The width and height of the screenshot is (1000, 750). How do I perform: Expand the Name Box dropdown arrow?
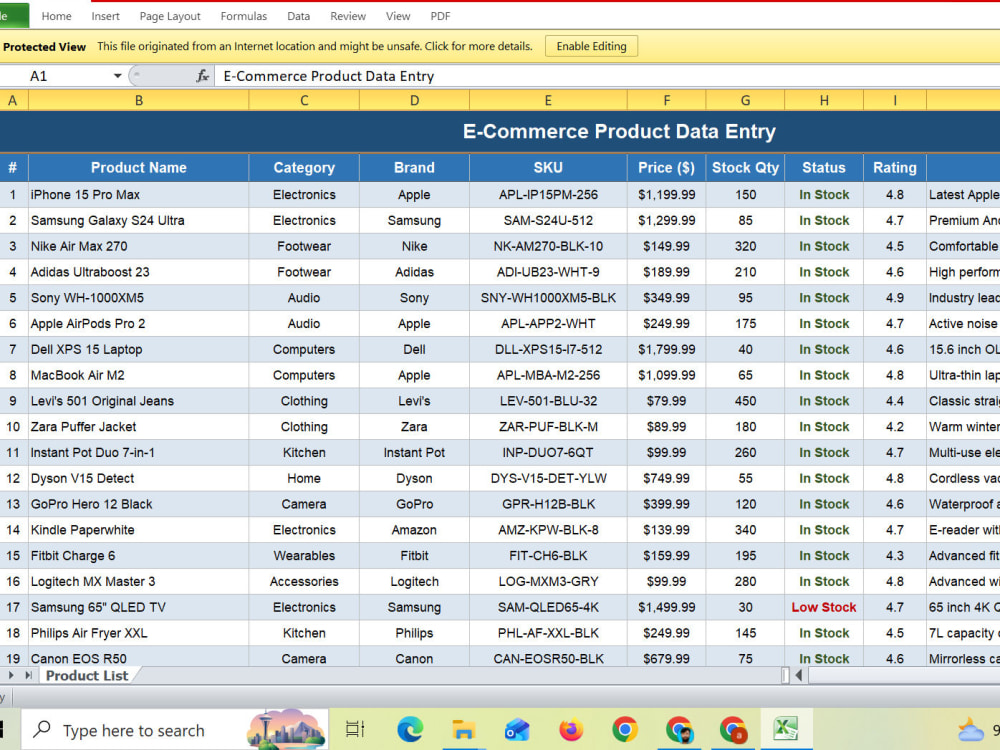(117, 76)
